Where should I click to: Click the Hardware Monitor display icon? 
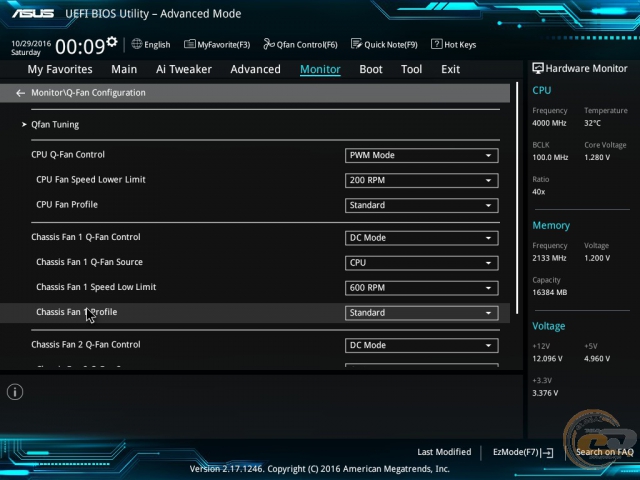tap(538, 68)
